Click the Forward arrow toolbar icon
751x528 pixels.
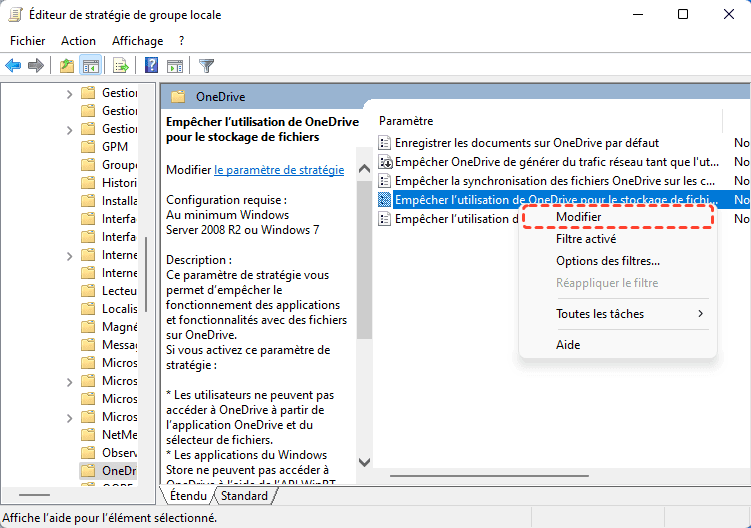(x=36, y=65)
